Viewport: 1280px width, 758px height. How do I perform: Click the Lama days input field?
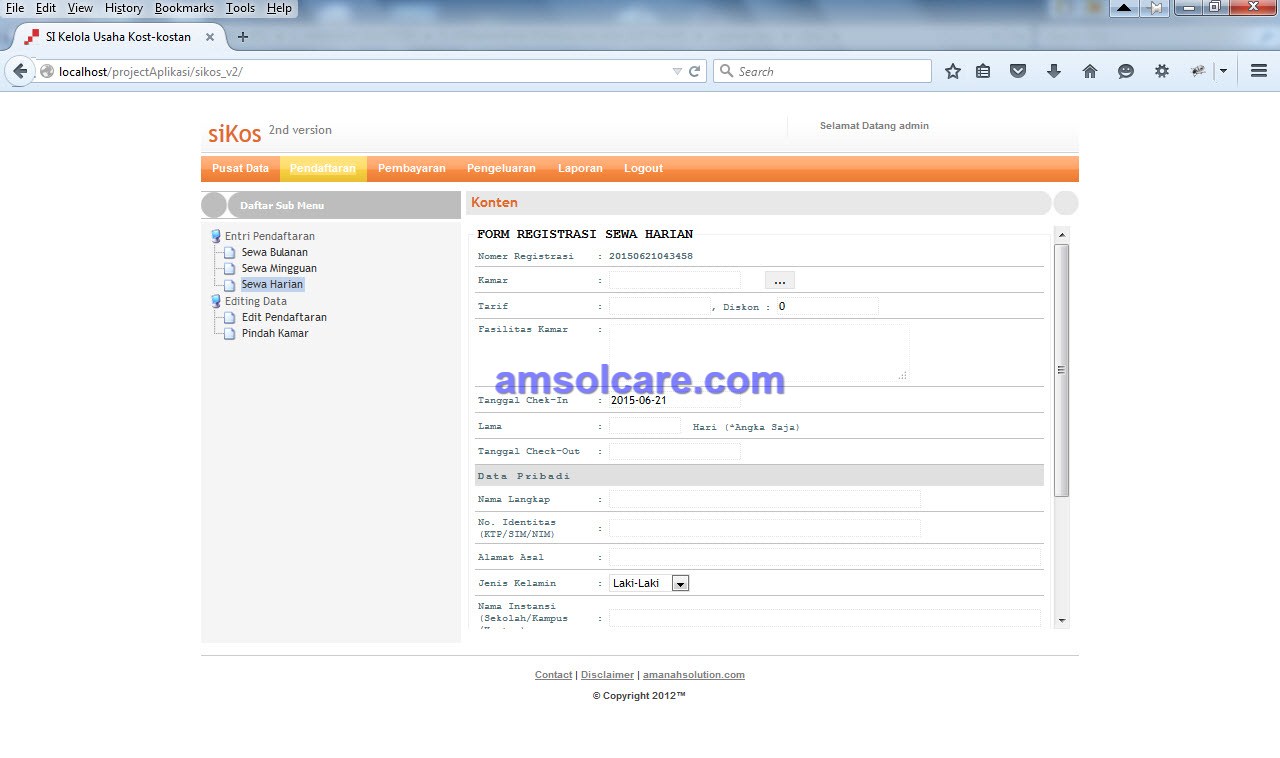tap(644, 426)
